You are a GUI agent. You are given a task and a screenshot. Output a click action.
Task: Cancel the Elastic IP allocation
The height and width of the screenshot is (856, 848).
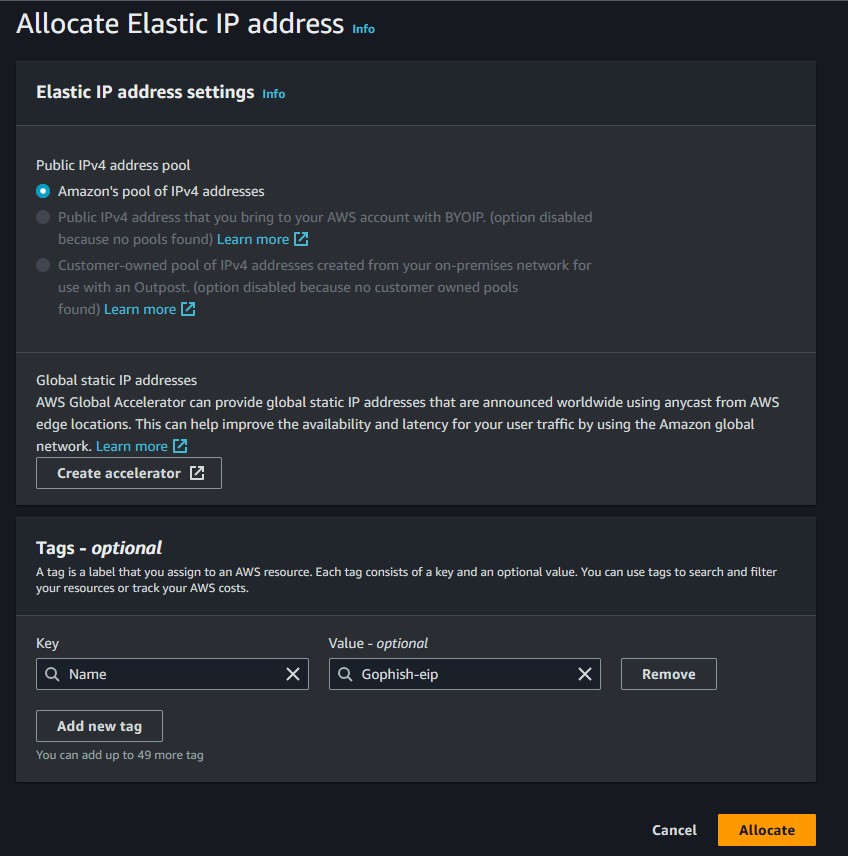tap(674, 830)
